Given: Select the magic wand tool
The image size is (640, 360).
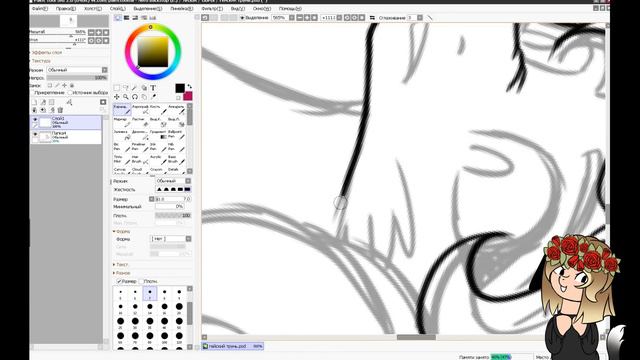Looking at the screenshot, I should pyautogui.click(x=135, y=88).
